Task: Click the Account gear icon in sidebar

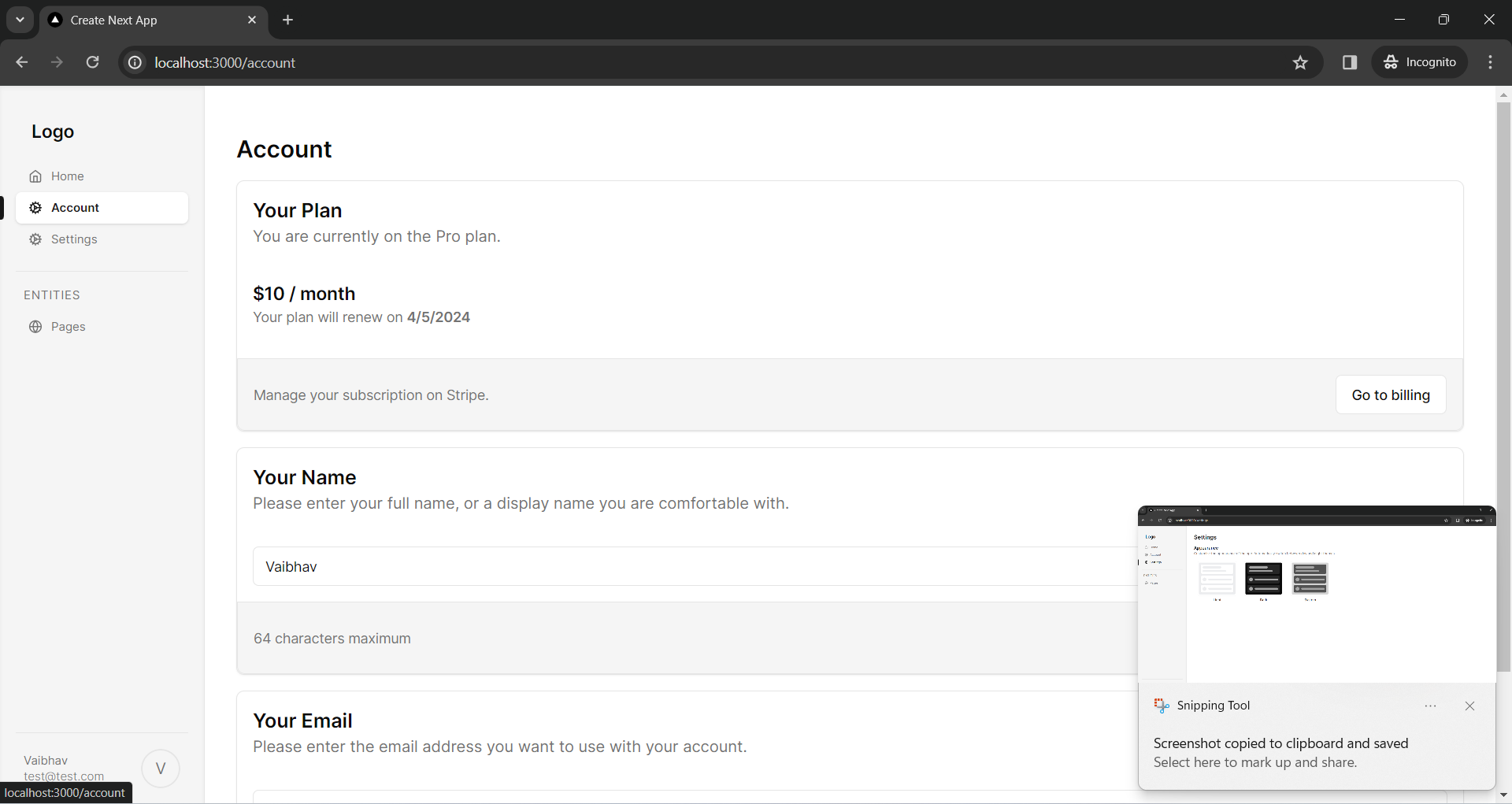Action: [x=35, y=208]
